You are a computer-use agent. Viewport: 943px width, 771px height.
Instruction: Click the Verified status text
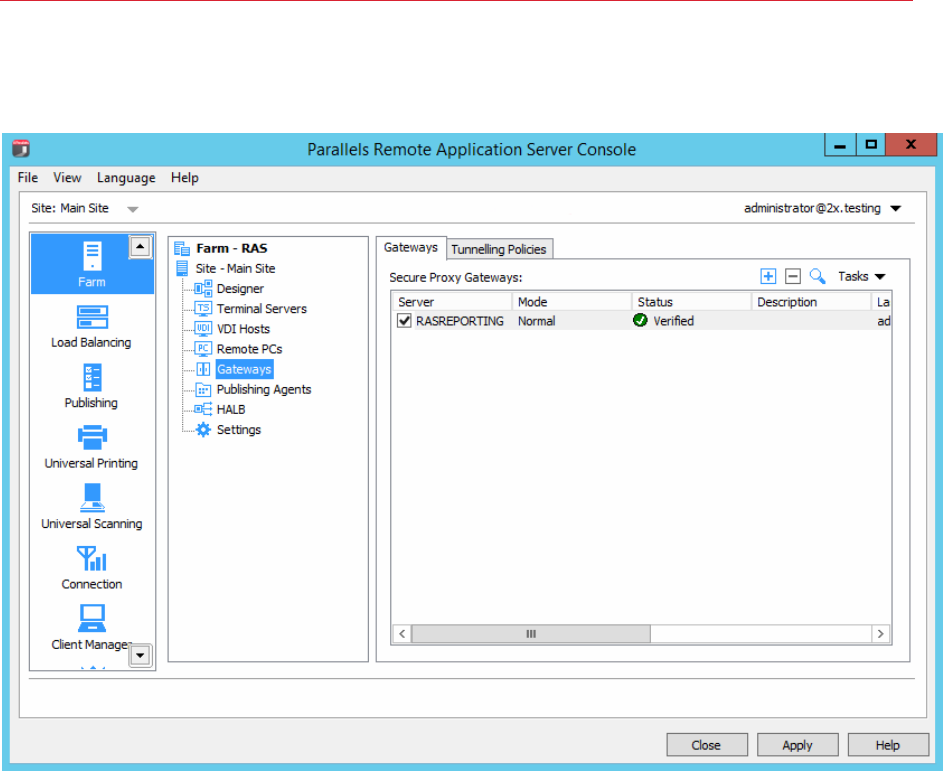tap(674, 321)
